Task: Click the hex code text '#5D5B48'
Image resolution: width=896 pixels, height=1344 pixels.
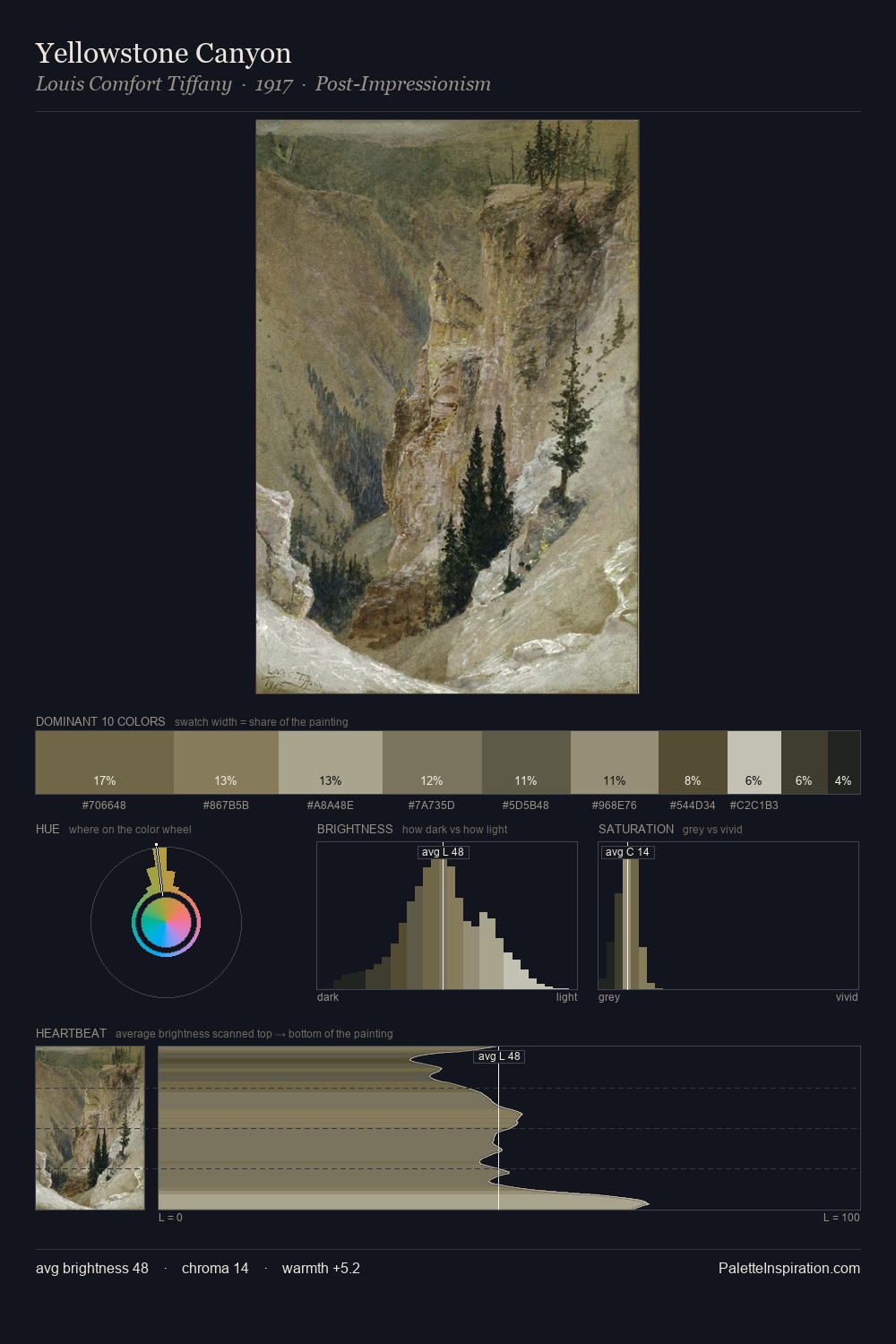Action: point(526,805)
